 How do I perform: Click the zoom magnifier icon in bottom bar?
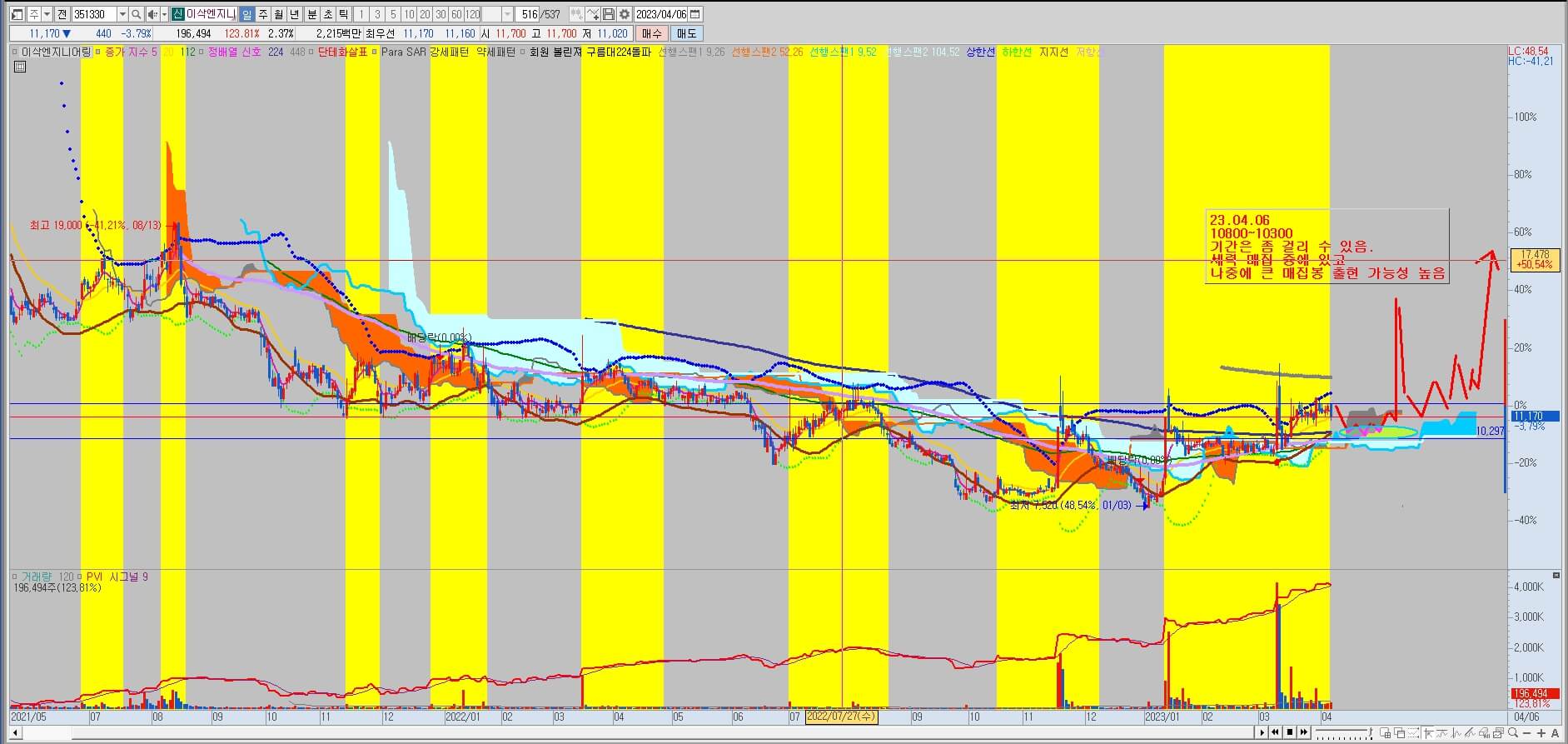tap(1513, 732)
